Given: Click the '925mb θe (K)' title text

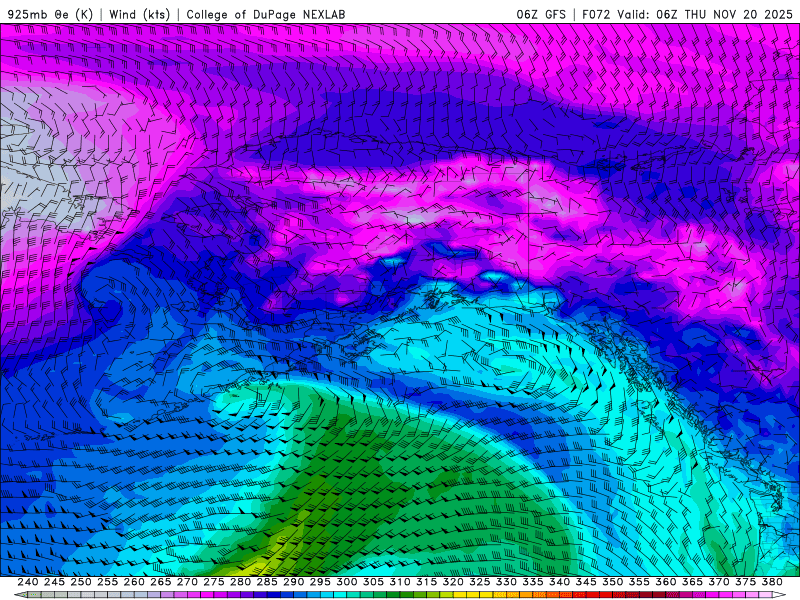Looking at the screenshot, I should (x=51, y=14).
